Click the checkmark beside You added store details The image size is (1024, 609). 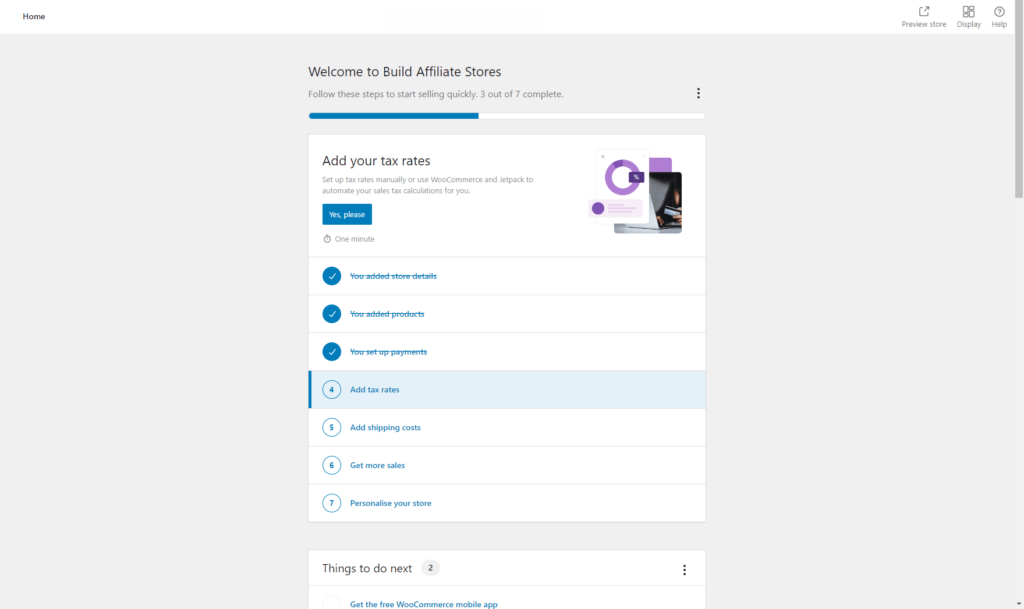[x=331, y=275]
